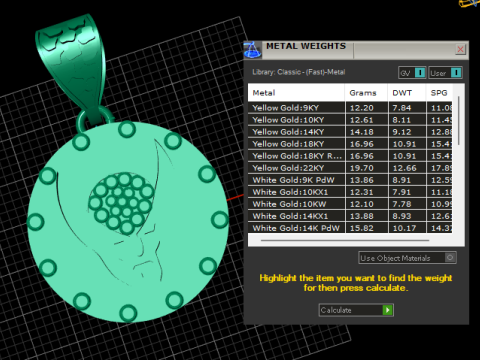
Task: Select the pendant bail in viewport
Action: [x=74, y=67]
